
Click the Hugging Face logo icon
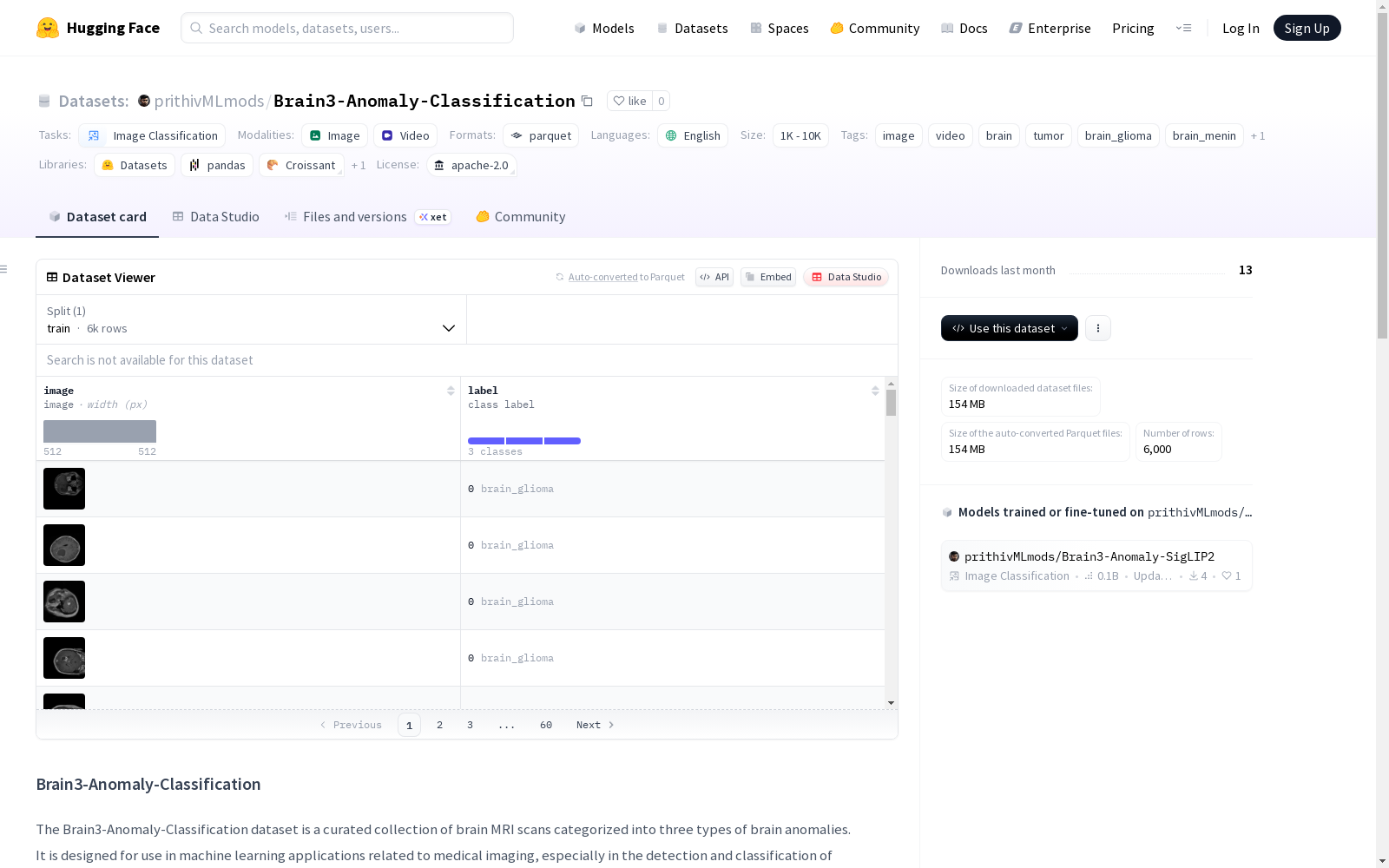pyautogui.click(x=48, y=28)
